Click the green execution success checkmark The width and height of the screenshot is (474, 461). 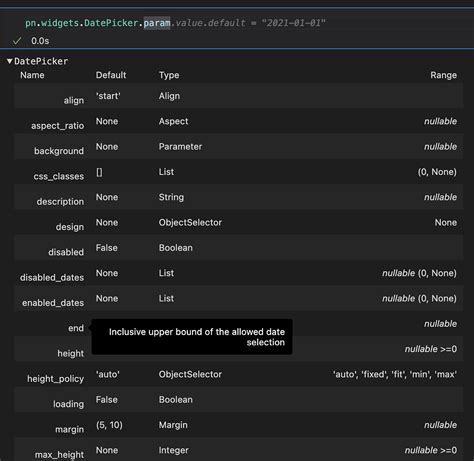pos(17,41)
